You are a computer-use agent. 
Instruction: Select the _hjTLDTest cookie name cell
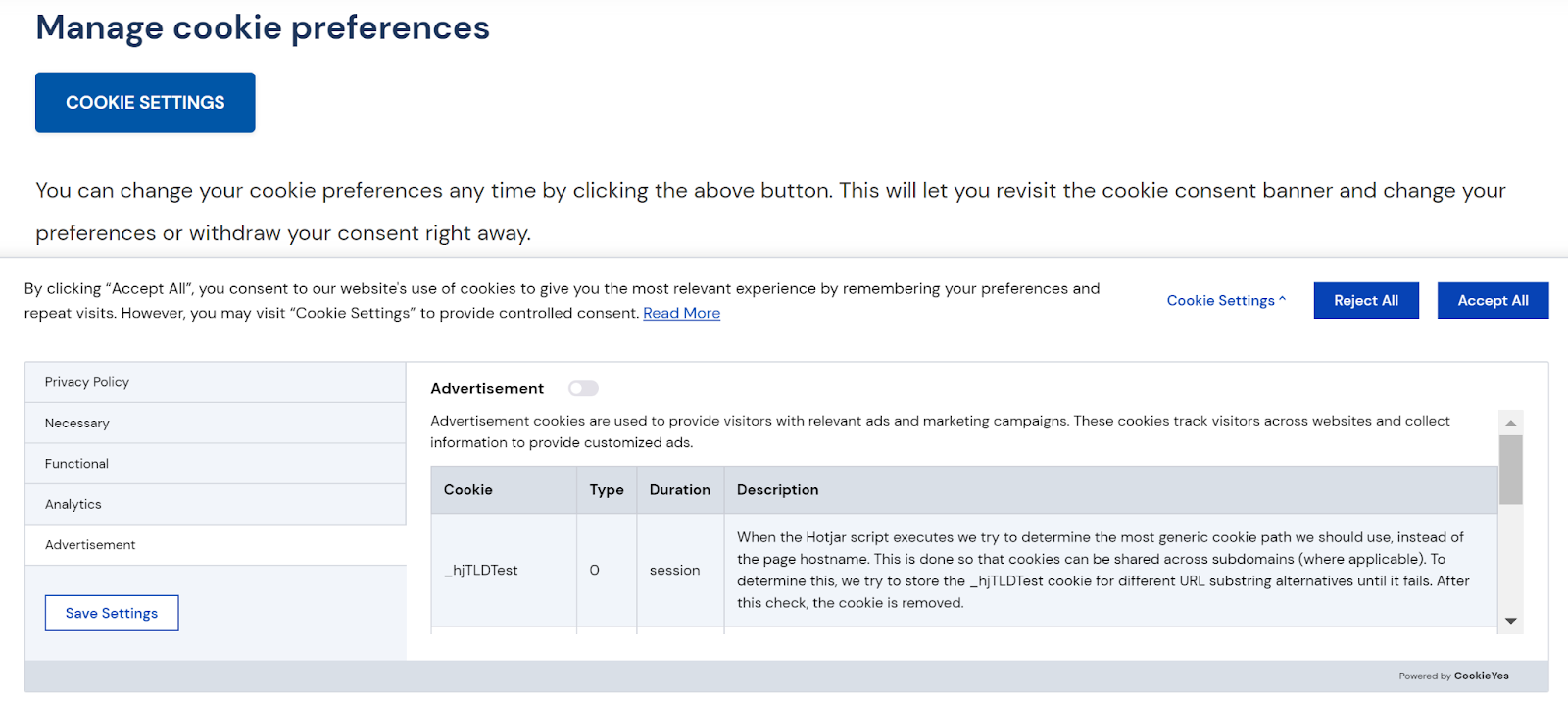481,570
